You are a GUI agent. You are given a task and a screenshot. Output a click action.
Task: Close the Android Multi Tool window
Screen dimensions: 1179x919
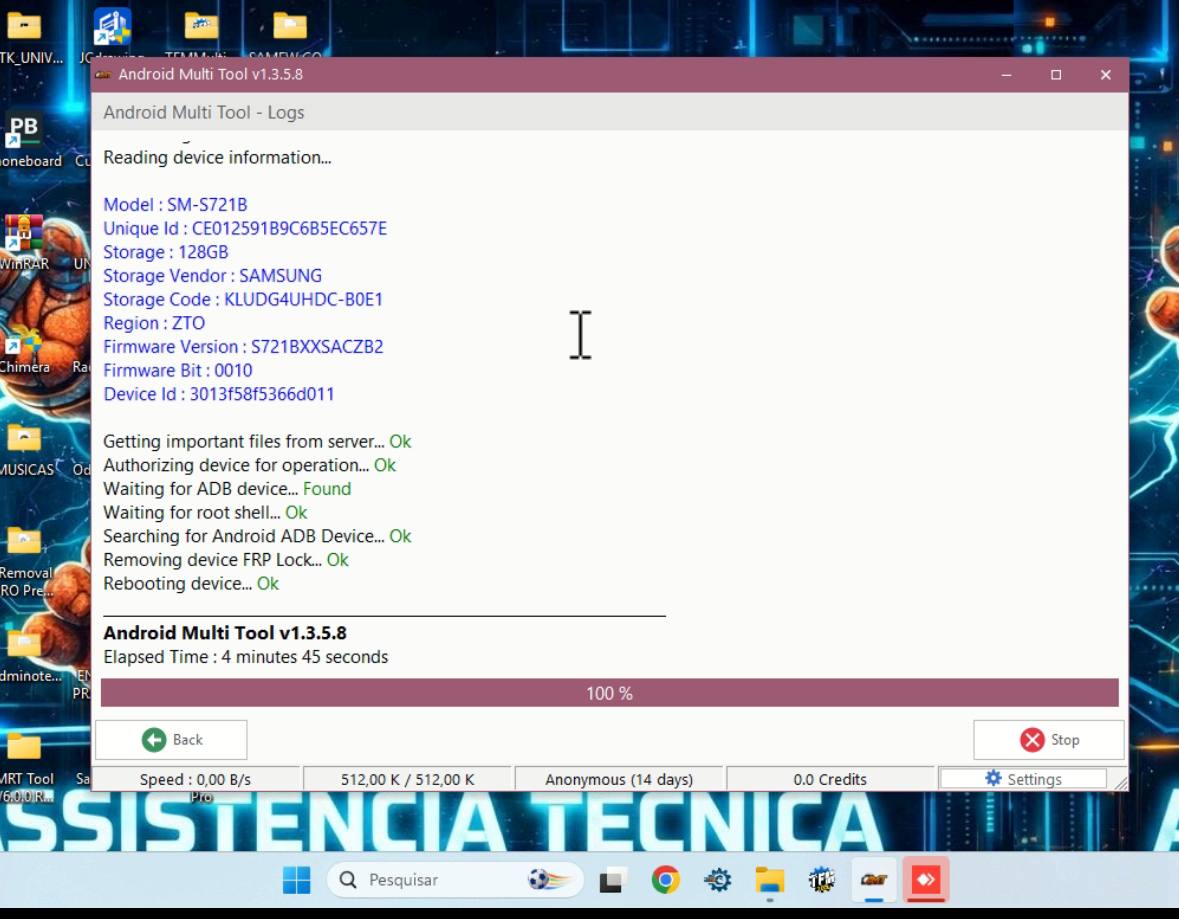click(1105, 74)
